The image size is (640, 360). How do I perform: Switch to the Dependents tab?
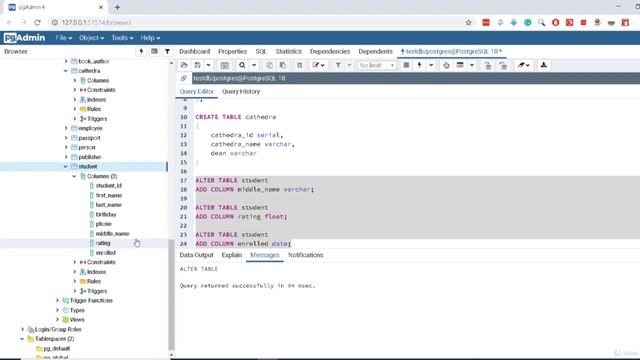point(375,51)
